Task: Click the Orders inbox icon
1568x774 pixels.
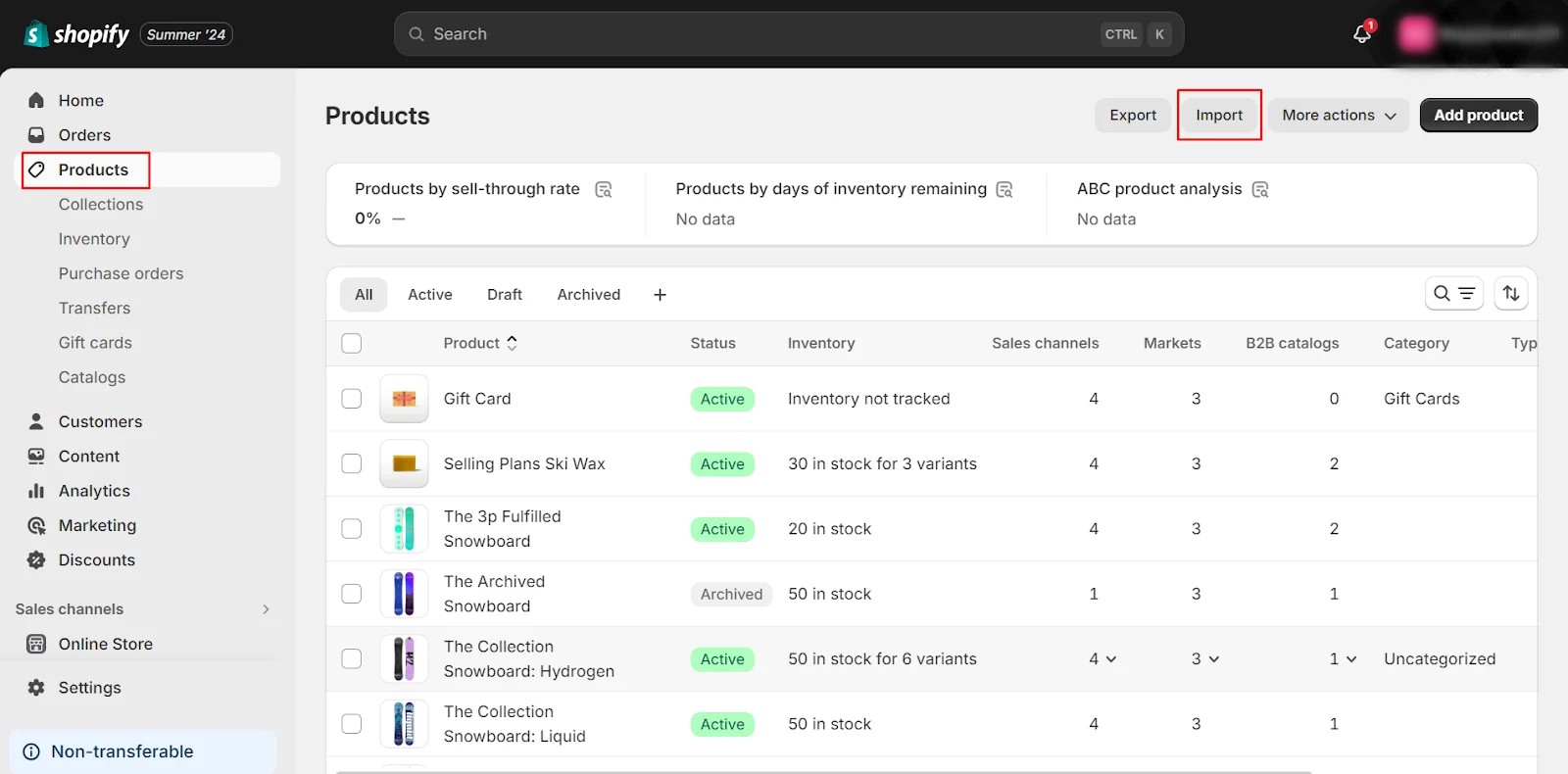Action: pos(36,135)
